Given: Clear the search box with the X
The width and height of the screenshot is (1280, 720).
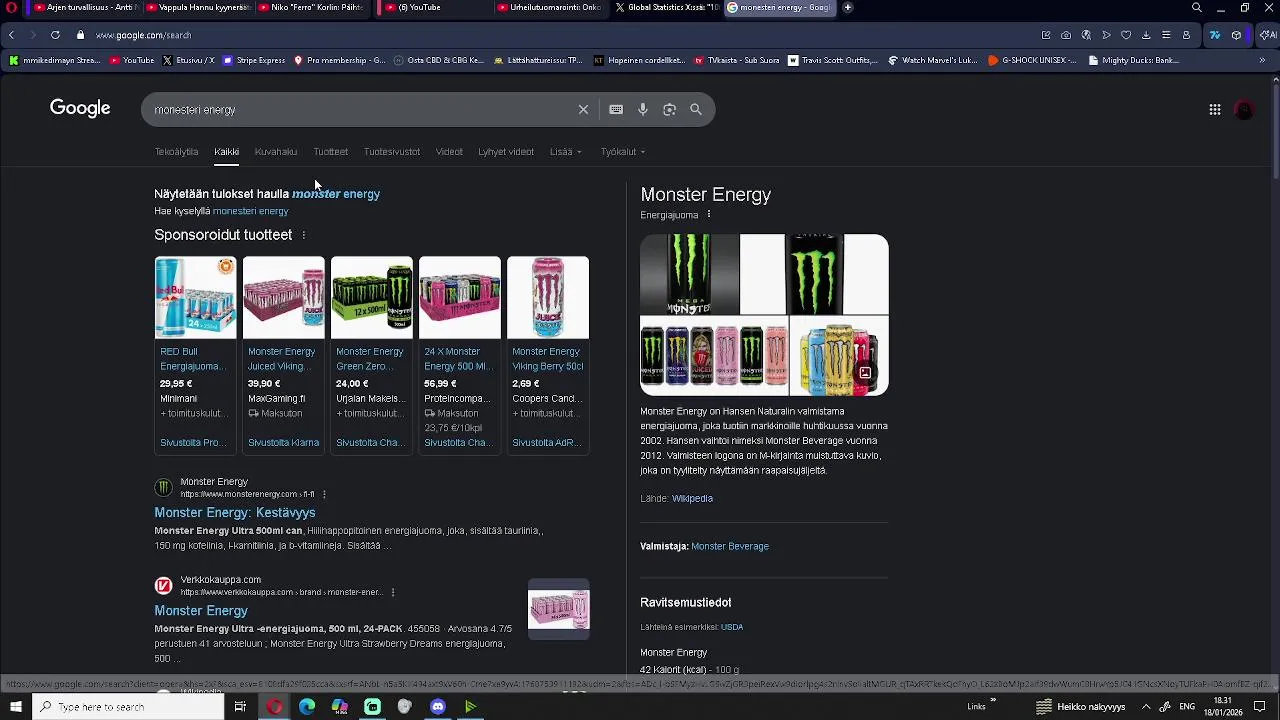Looking at the screenshot, I should (583, 110).
